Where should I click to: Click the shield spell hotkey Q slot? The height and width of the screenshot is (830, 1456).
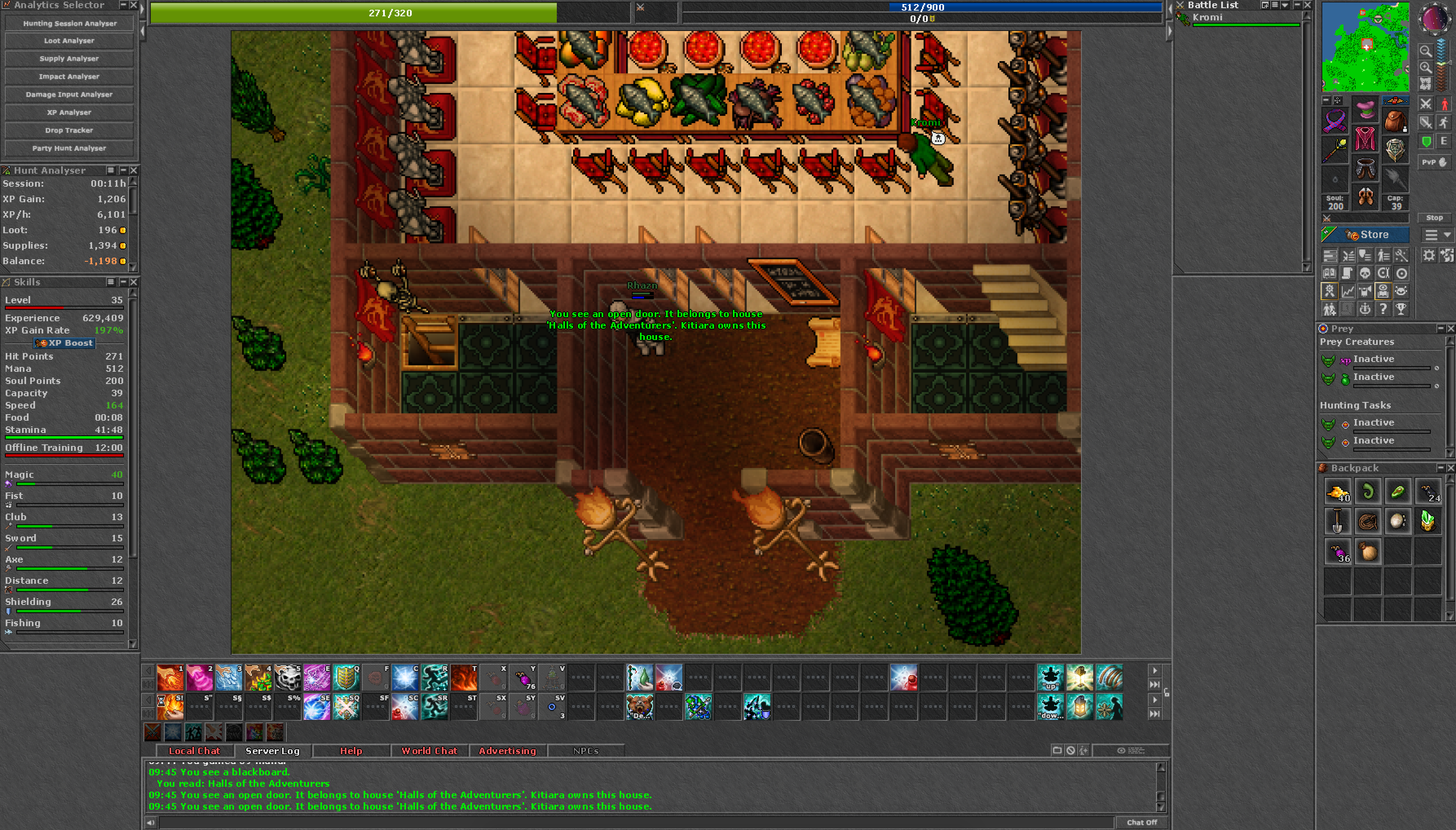coord(346,678)
